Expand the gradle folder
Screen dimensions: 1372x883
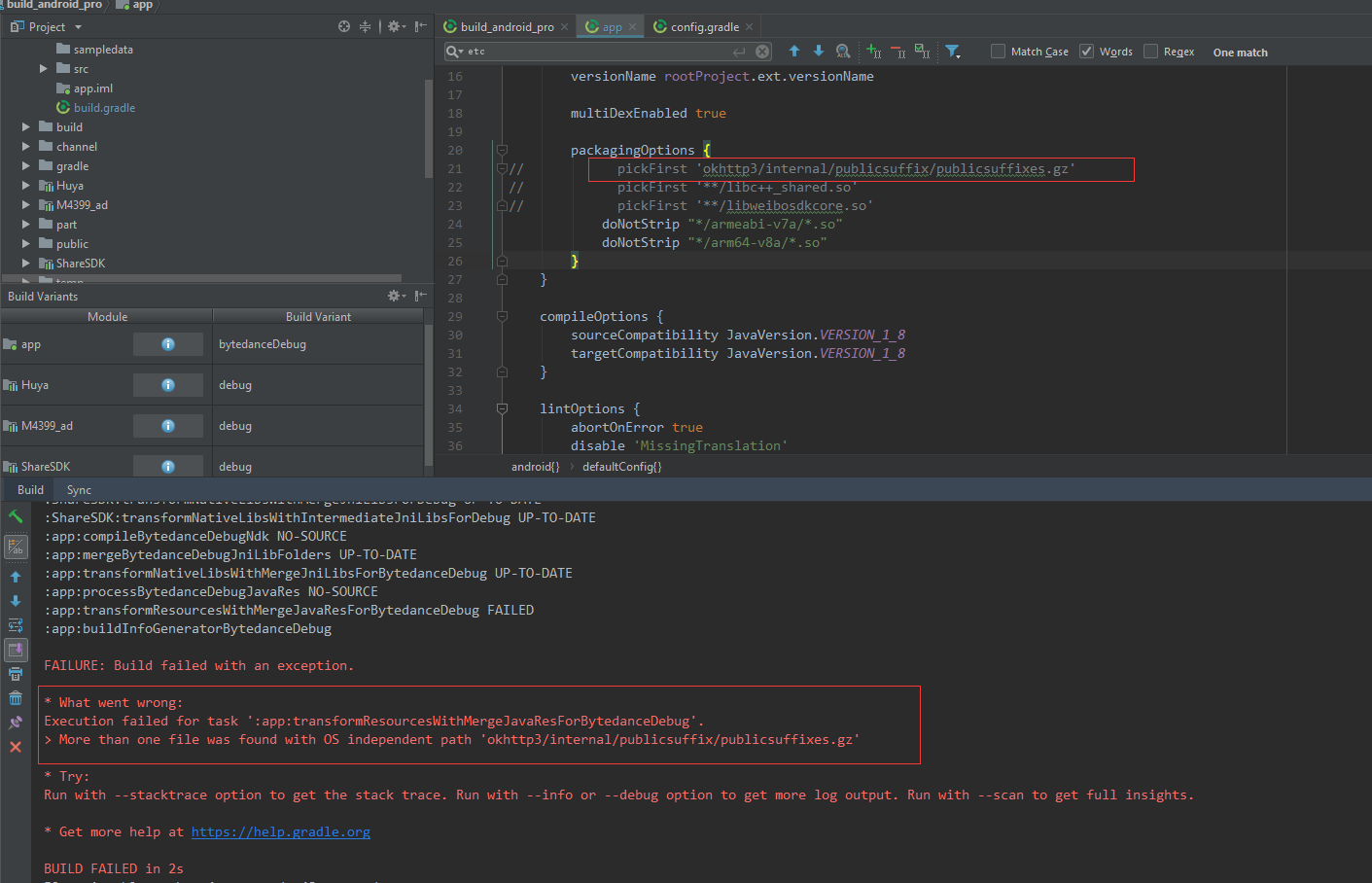tap(25, 166)
